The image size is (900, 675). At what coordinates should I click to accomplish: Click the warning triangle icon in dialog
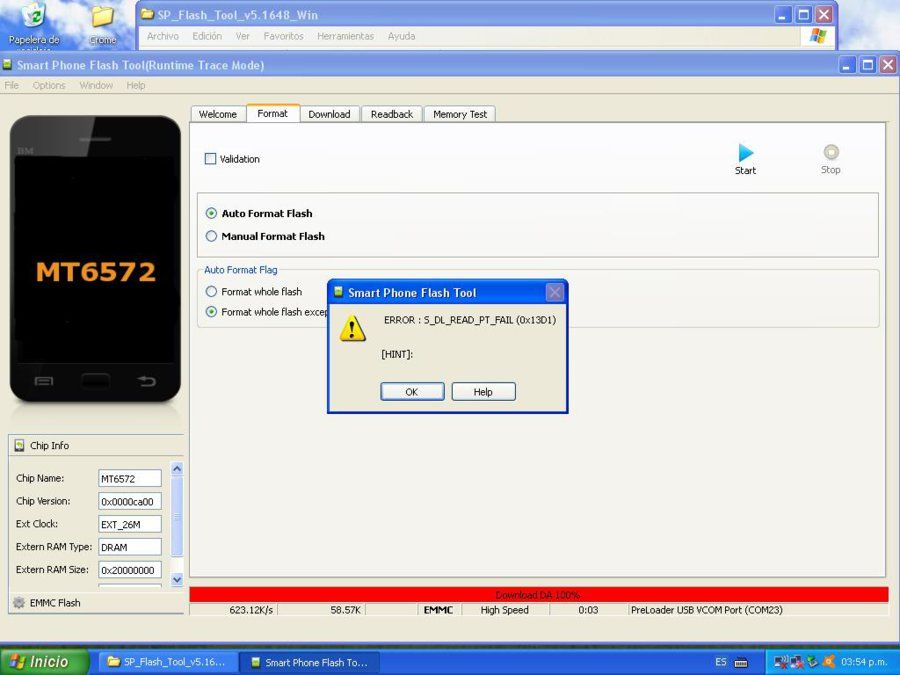point(352,328)
